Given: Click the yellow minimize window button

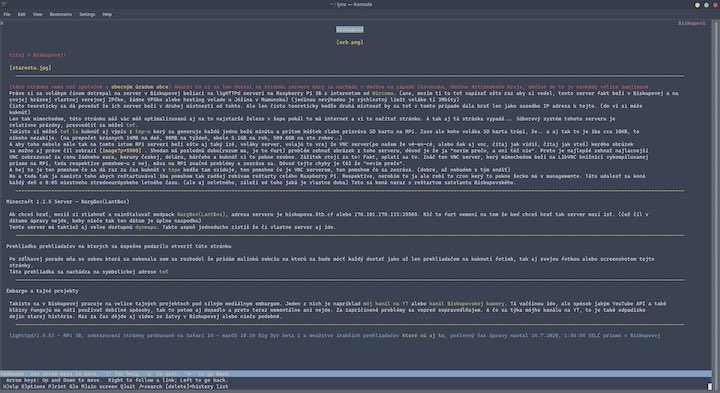Looking at the screenshot, I should 698,5.
